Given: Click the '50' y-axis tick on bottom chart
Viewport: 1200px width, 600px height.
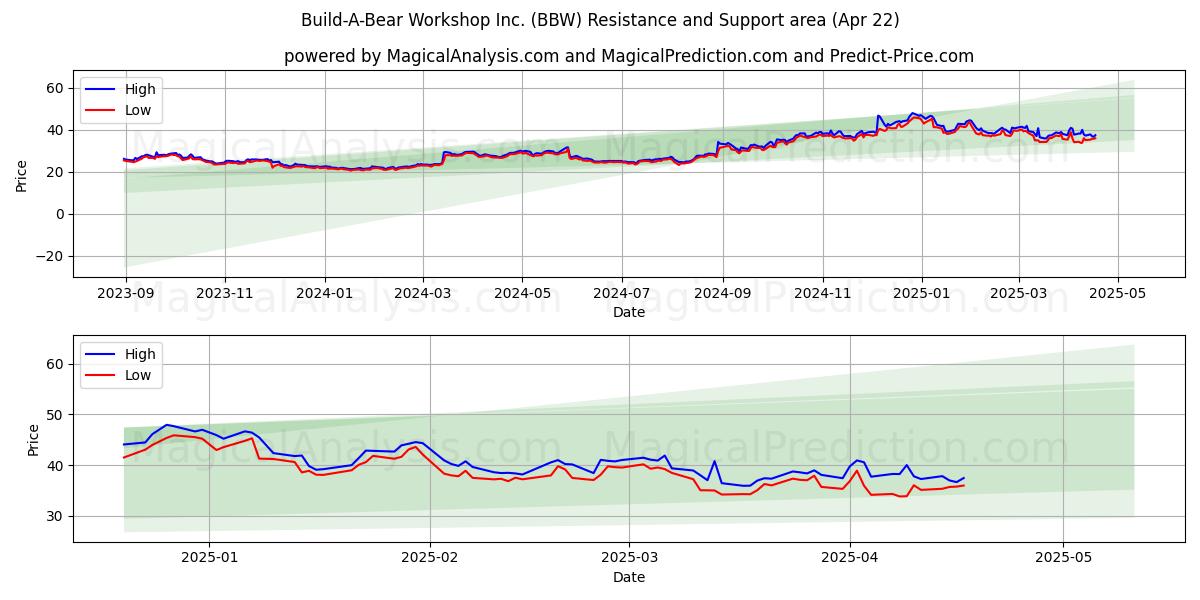Looking at the screenshot, I should (55, 415).
